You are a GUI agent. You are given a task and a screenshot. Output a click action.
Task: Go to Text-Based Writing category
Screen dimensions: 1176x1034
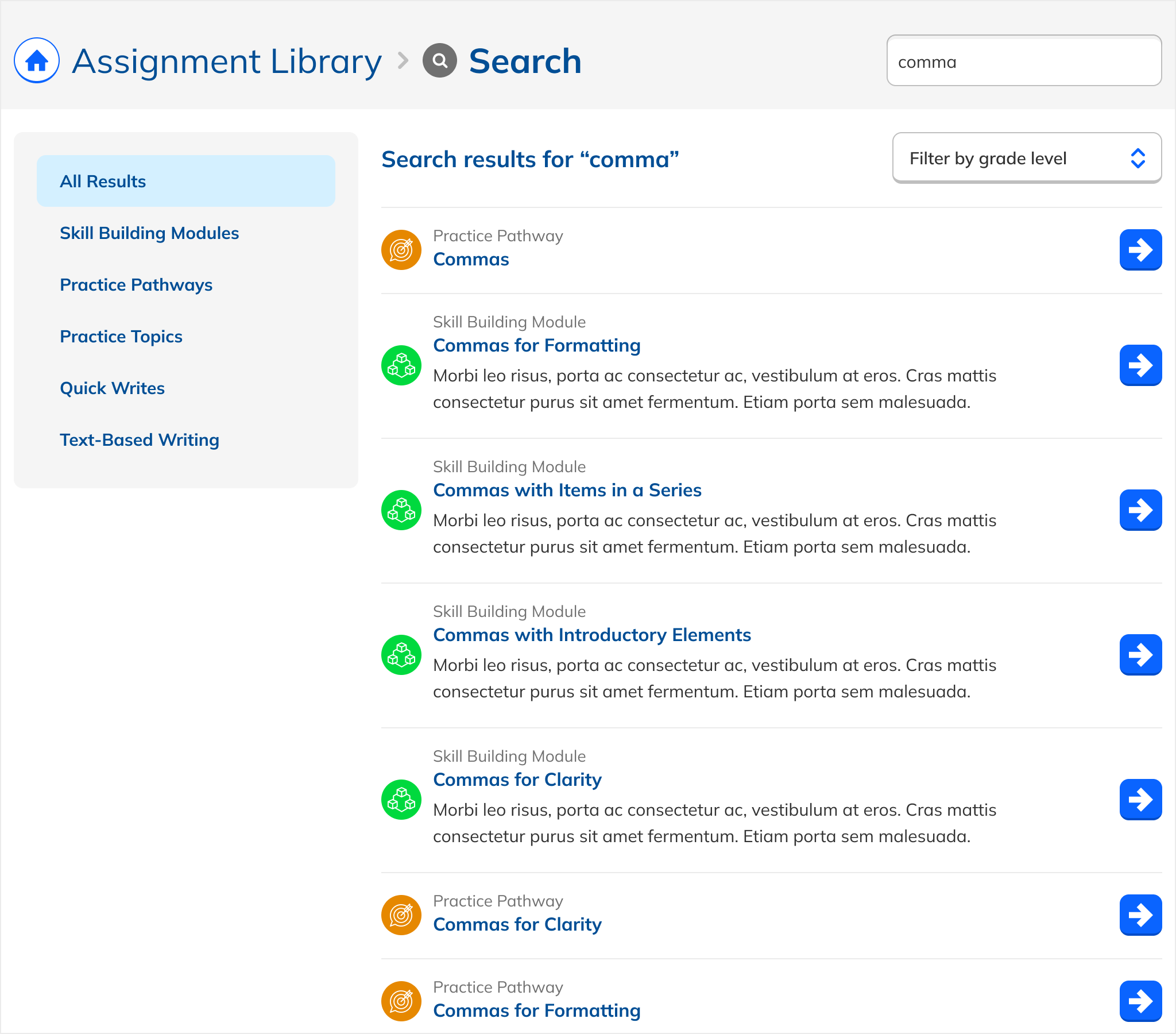(139, 440)
